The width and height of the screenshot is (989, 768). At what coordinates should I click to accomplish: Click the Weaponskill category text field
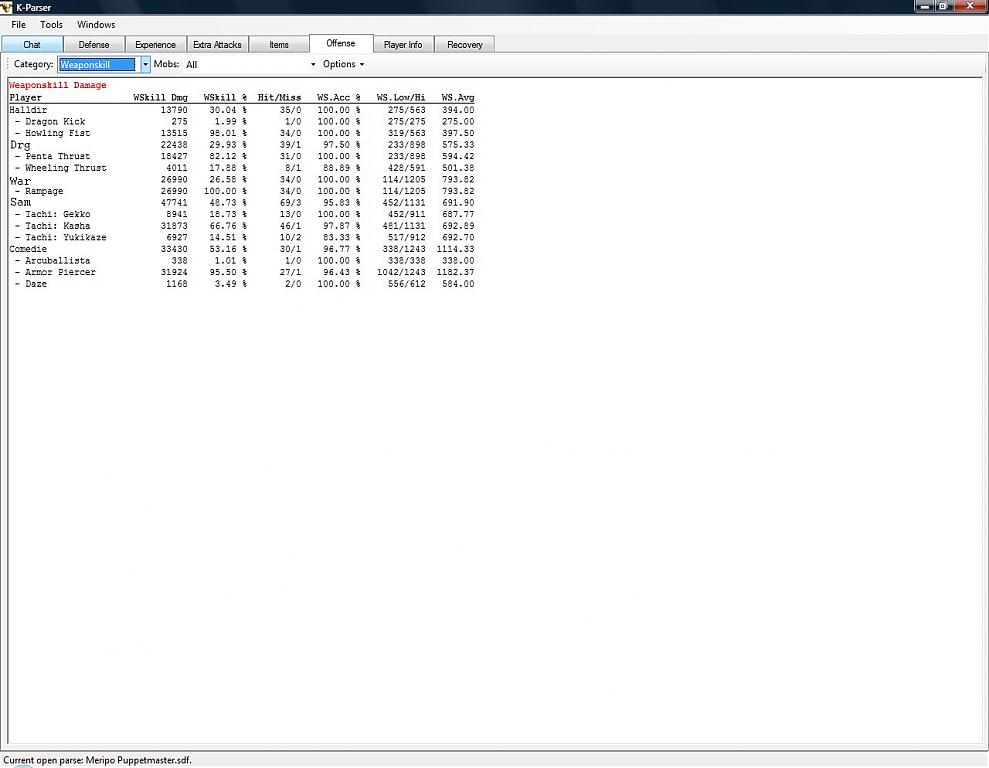coord(96,65)
